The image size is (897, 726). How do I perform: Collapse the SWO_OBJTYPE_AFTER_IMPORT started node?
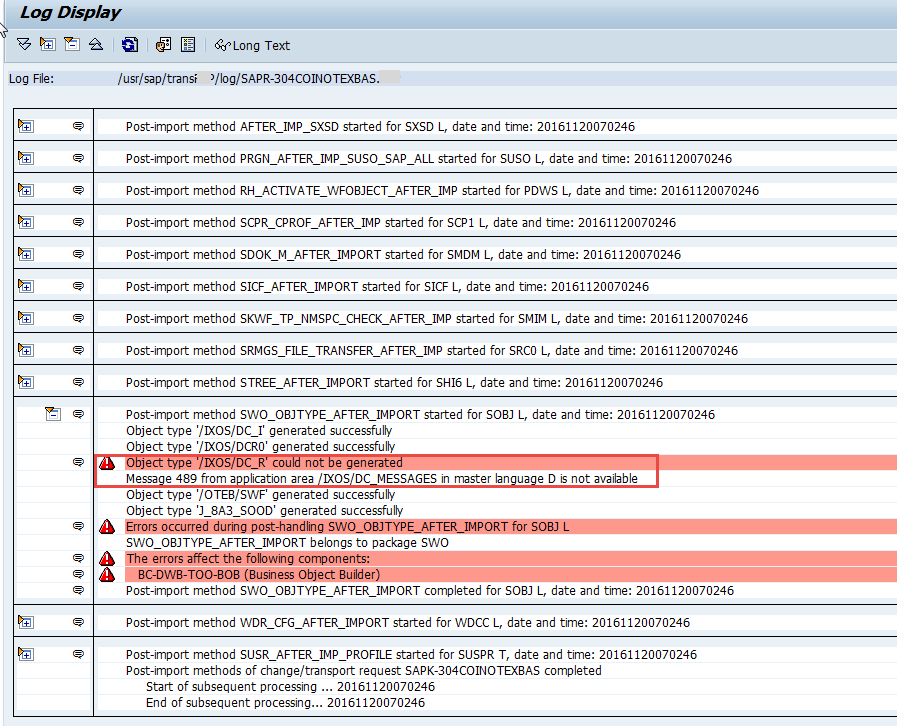click(53, 414)
